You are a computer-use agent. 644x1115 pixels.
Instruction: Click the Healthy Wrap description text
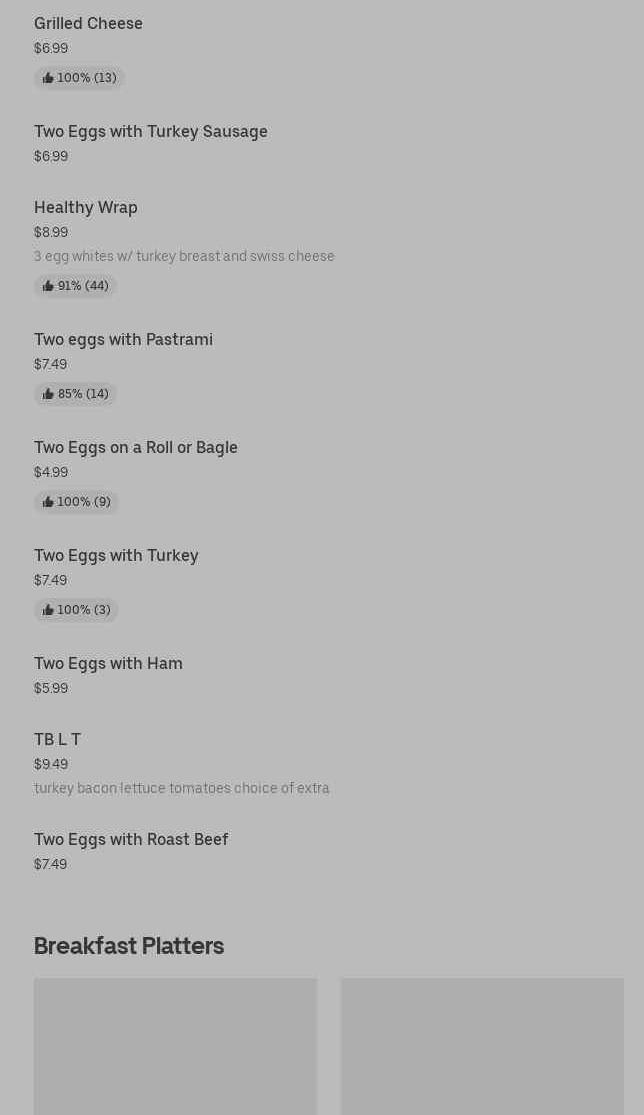coord(184,256)
